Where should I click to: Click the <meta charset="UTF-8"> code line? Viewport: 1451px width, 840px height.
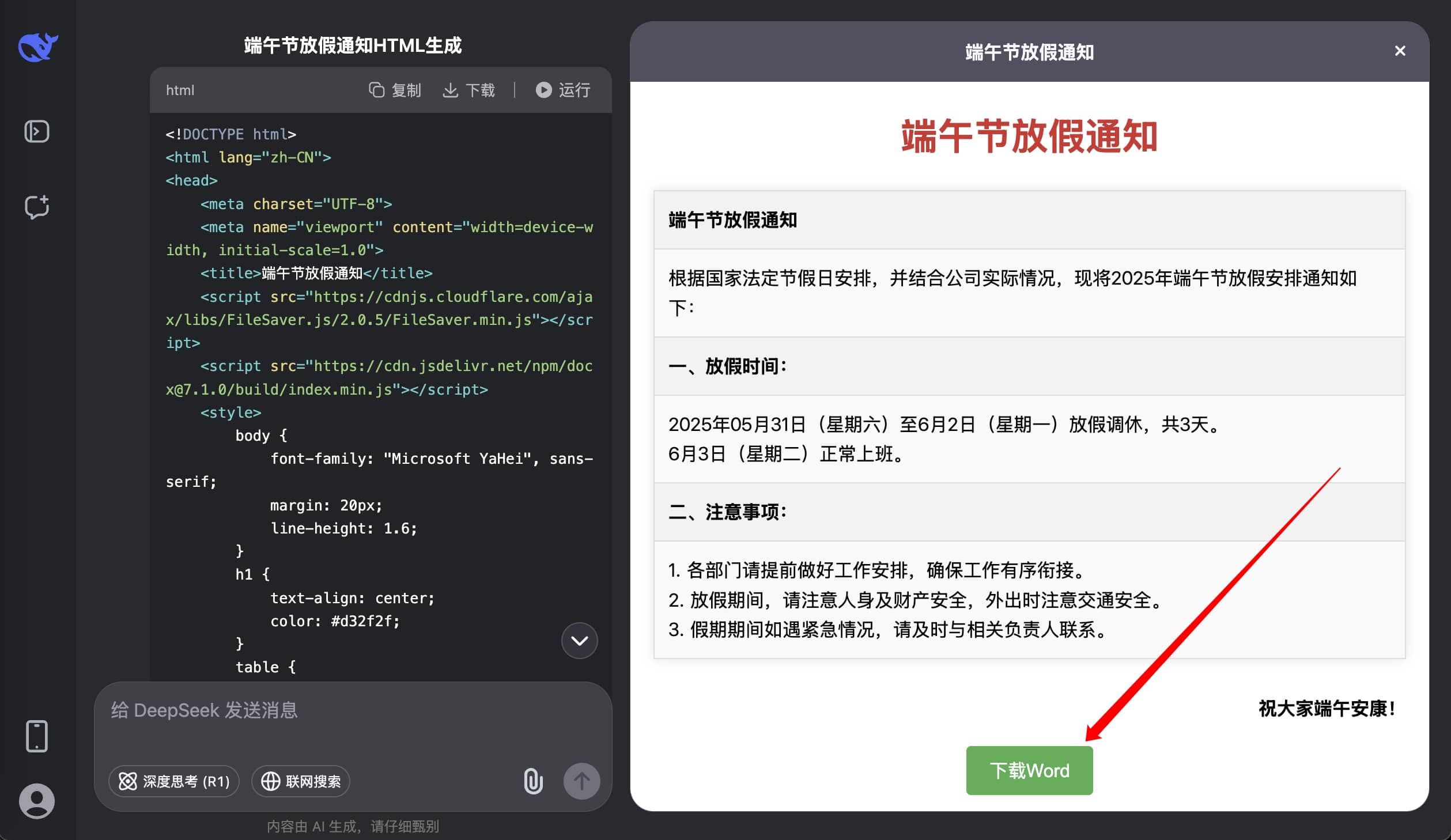pyautogui.click(x=296, y=204)
